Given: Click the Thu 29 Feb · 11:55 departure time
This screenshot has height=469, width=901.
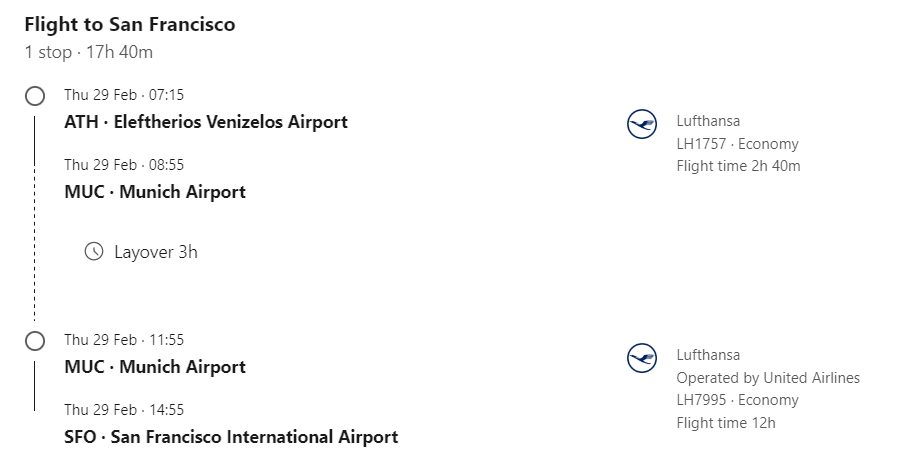Looking at the screenshot, I should (124, 340).
